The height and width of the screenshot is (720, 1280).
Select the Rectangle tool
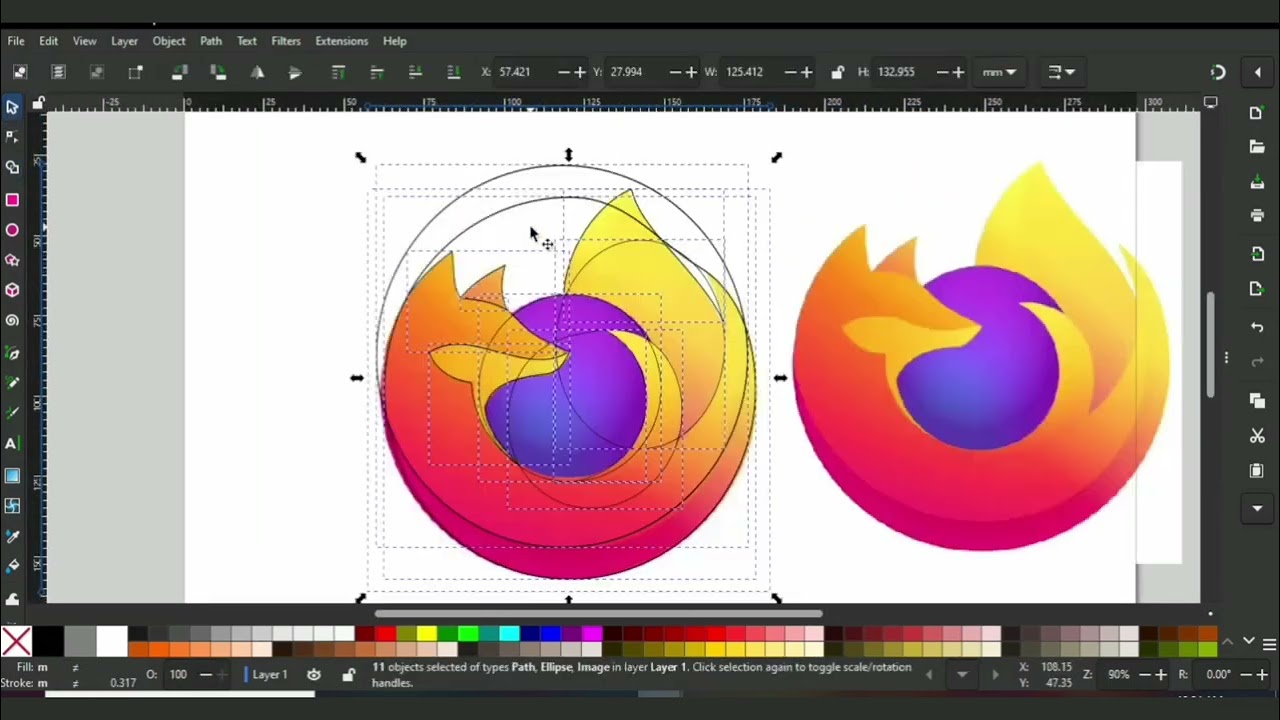point(12,200)
